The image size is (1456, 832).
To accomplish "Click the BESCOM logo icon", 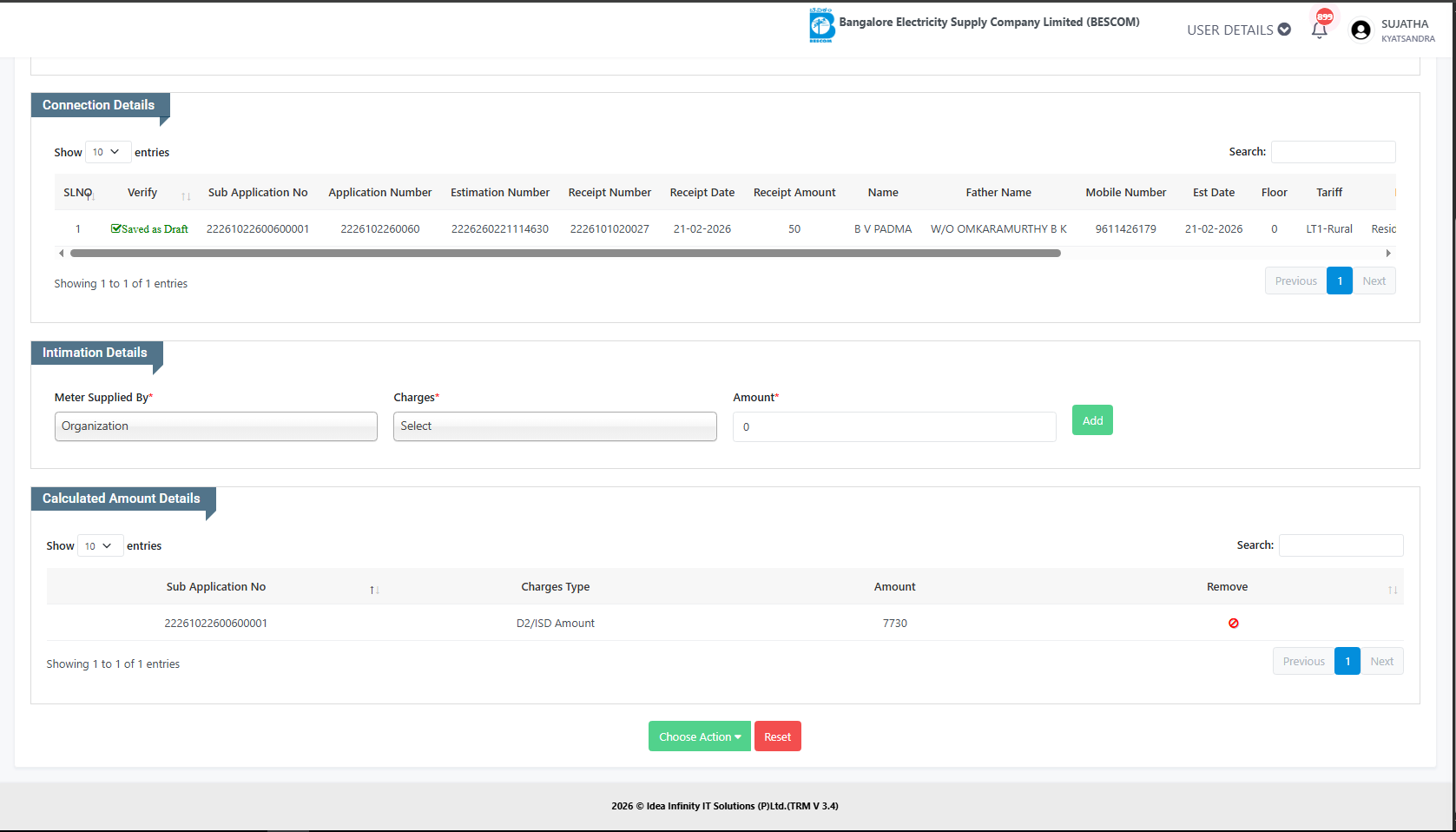I will pyautogui.click(x=820, y=25).
